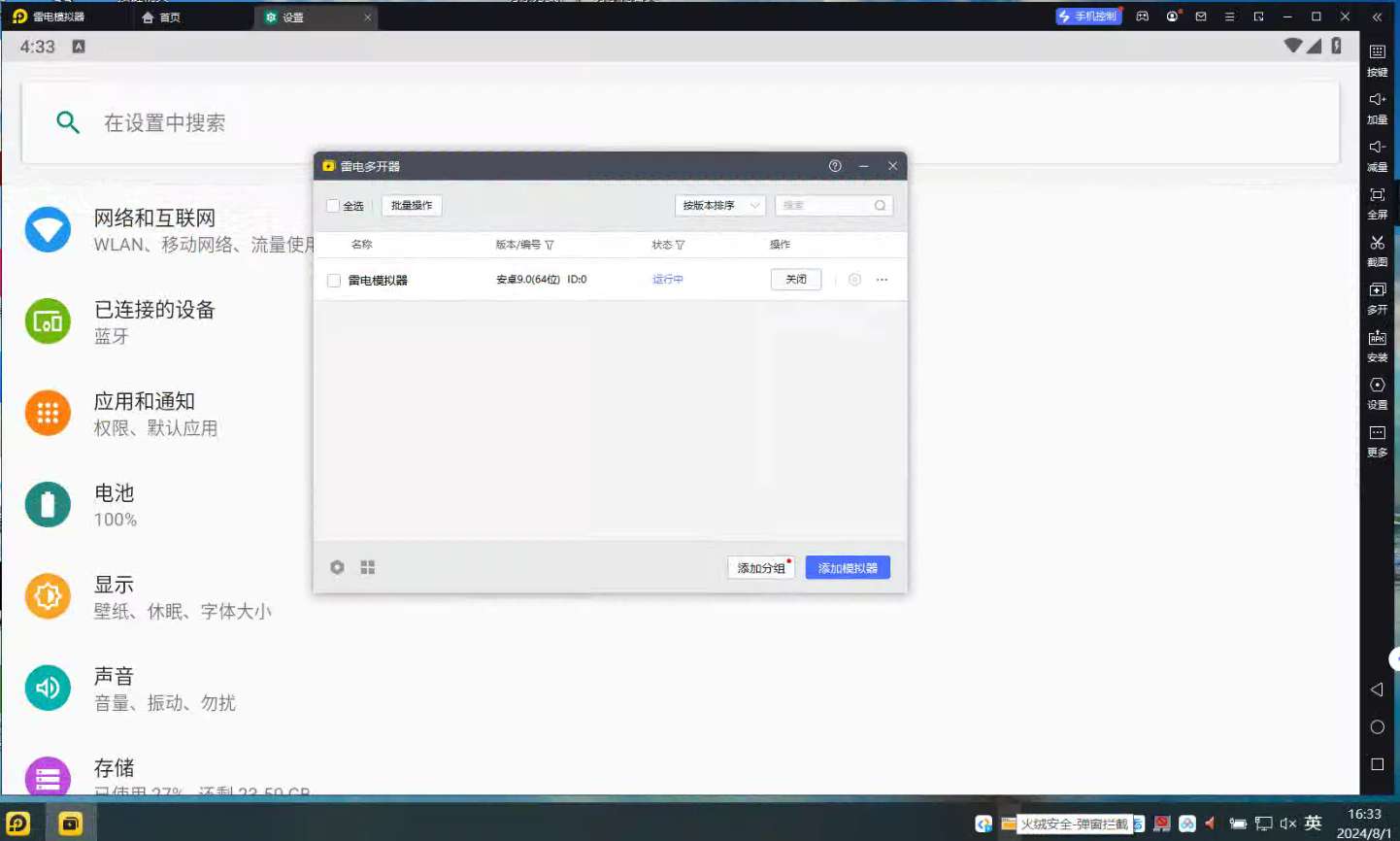The height and width of the screenshot is (841, 1400).
Task: Expand the three-dot more options for the 雷电模拟器 row
Action: pos(882,280)
